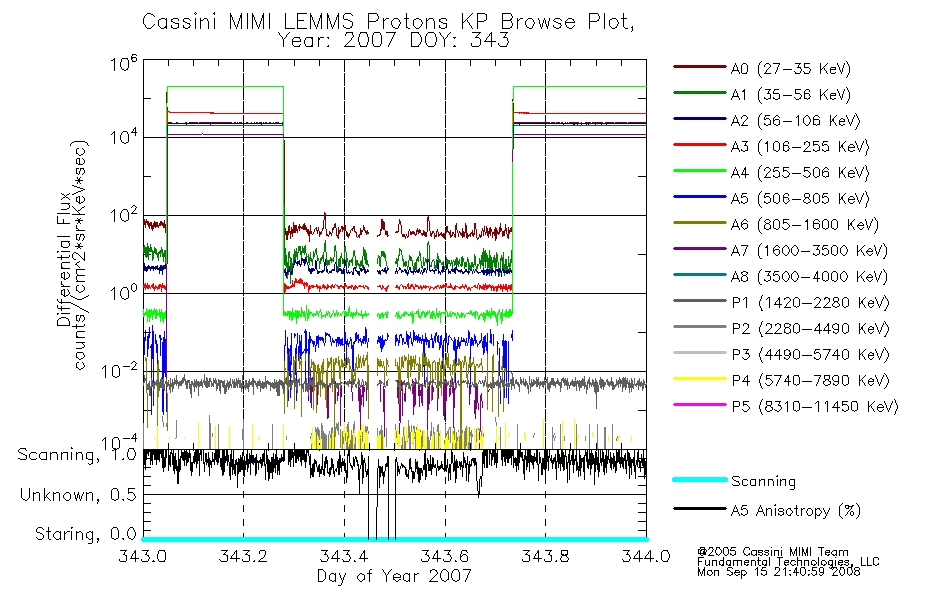
Task: Click the A6 (805-1600 KeV) legend label
Action: pyautogui.click(x=805, y=225)
